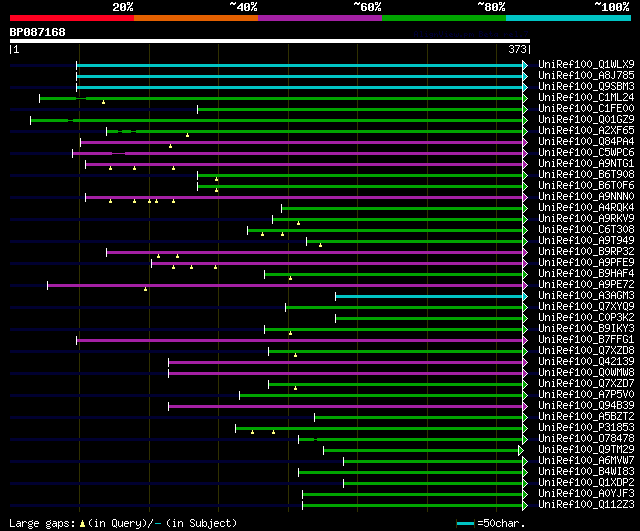Image resolution: width=640 pixels, height=531 pixels.
Task: Click the cyan 50char scale bar
Action: pos(465,523)
